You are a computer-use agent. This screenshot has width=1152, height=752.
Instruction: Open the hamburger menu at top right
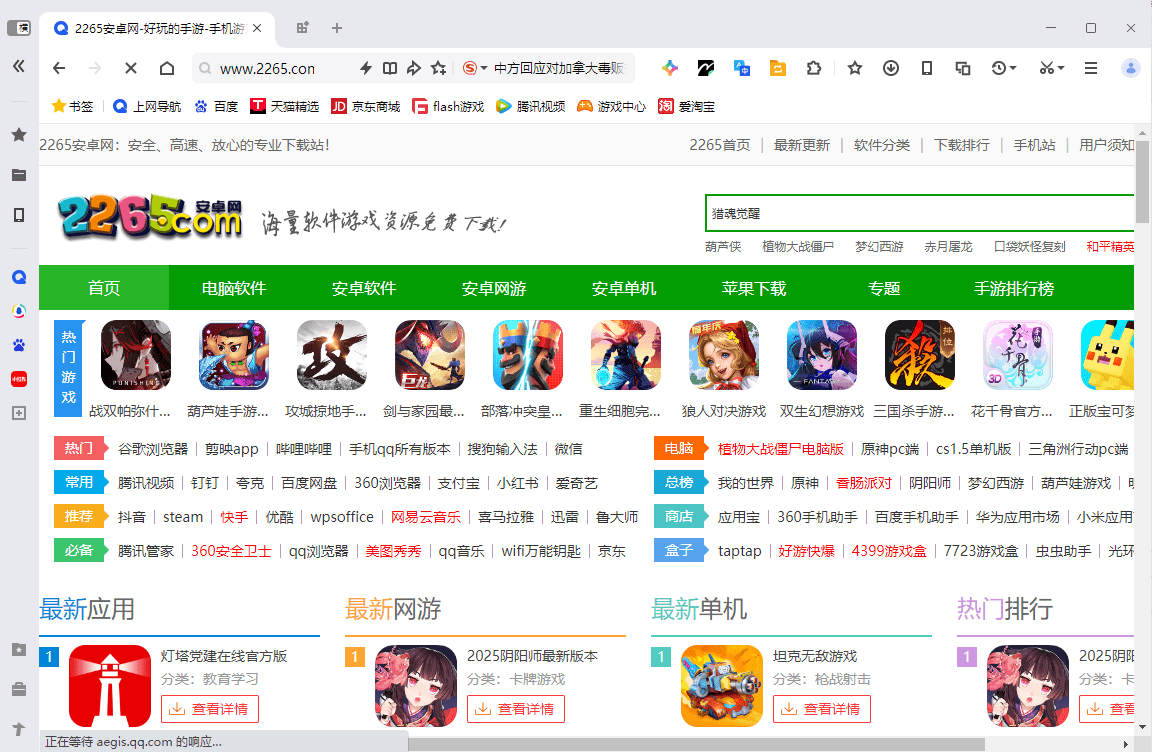point(1090,68)
